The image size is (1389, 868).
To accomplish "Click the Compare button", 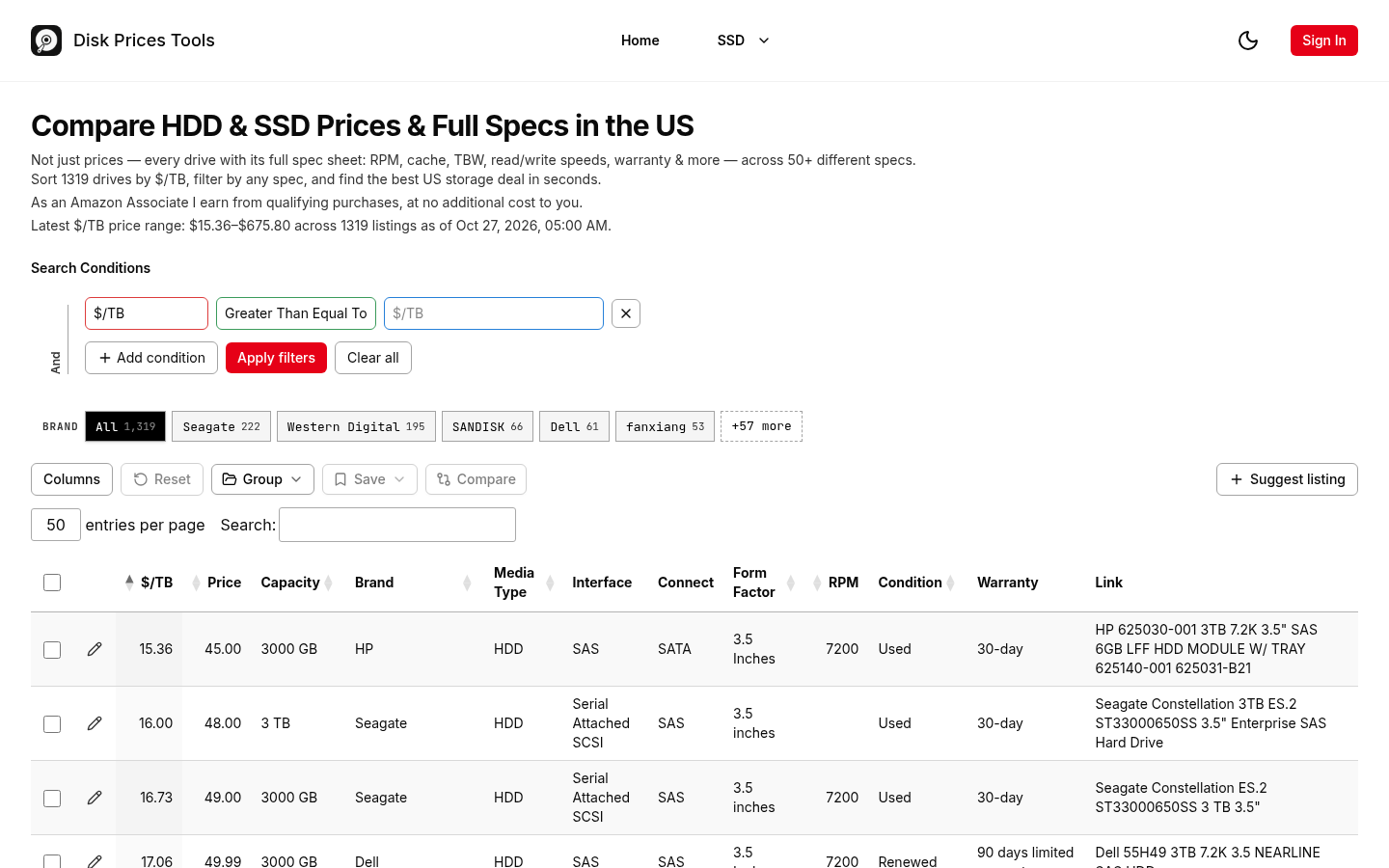I will (x=476, y=479).
